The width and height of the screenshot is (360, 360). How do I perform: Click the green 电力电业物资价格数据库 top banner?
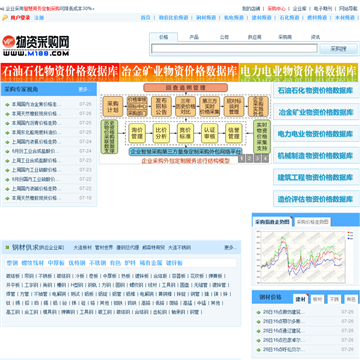pos(299,72)
